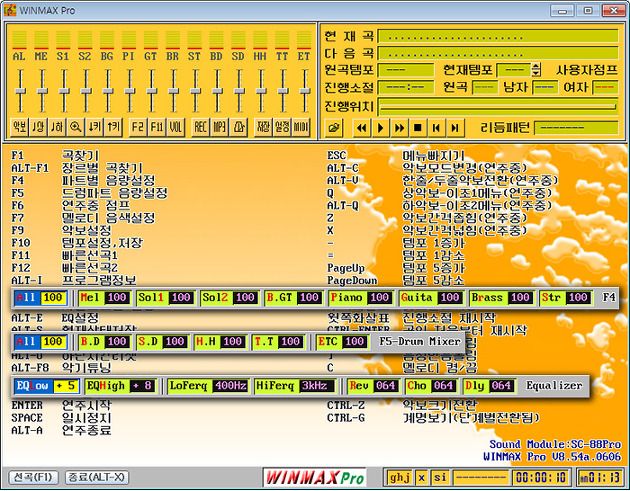Image resolution: width=630 pixels, height=491 pixels.
Task: Select the Piano 100 volume field
Action: pyautogui.click(x=360, y=298)
